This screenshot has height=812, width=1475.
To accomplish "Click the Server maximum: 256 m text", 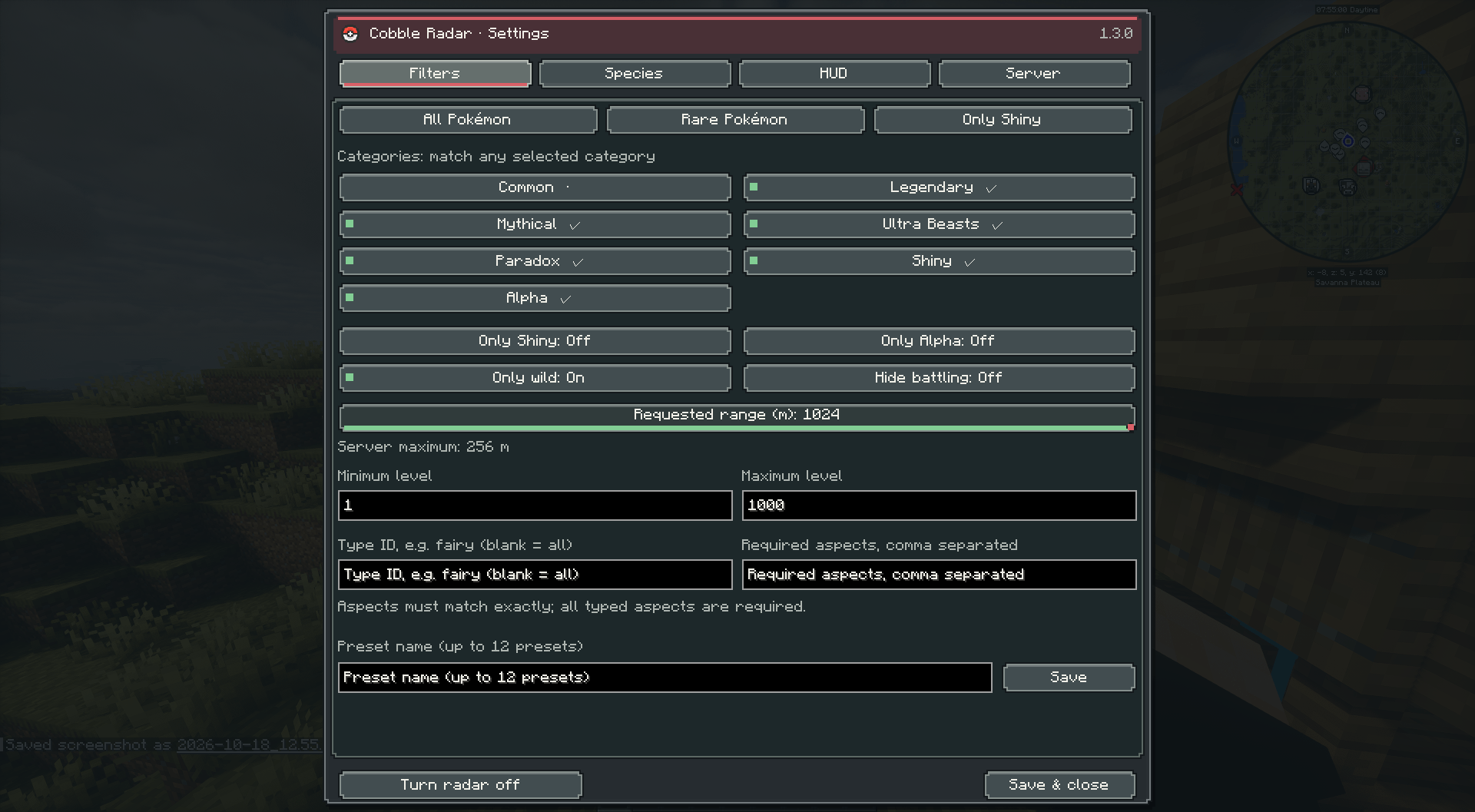I will (x=423, y=447).
